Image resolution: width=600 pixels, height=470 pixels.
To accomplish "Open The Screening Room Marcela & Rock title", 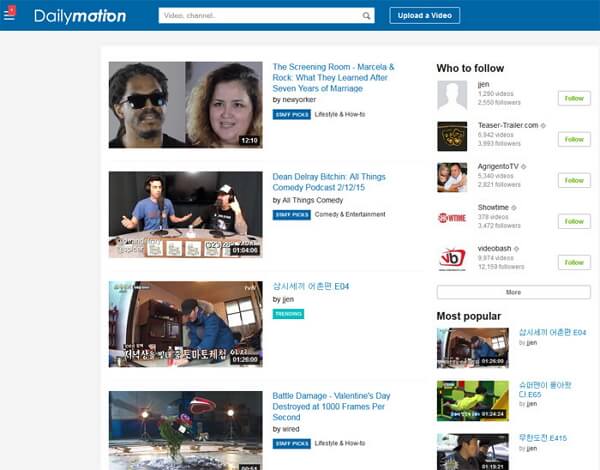I will coord(333,78).
